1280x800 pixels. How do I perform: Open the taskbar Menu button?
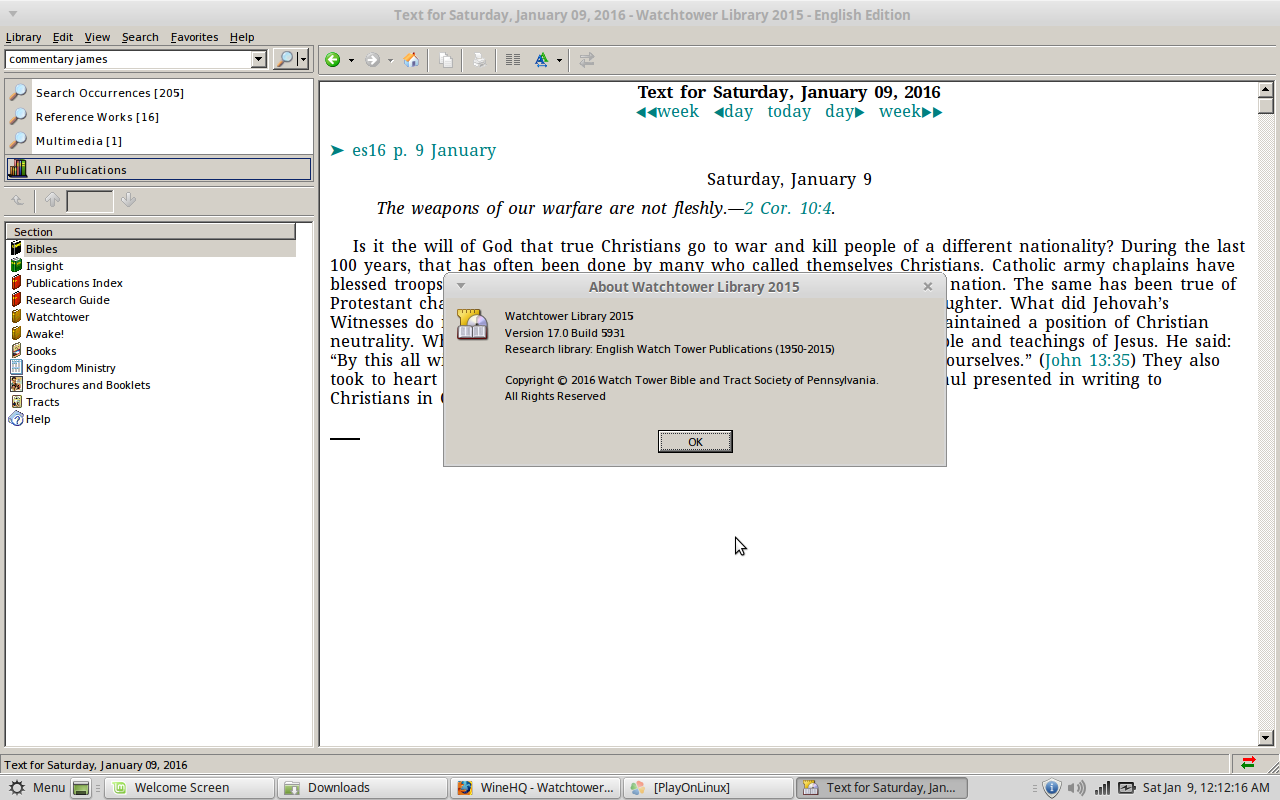pyautogui.click(x=37, y=788)
